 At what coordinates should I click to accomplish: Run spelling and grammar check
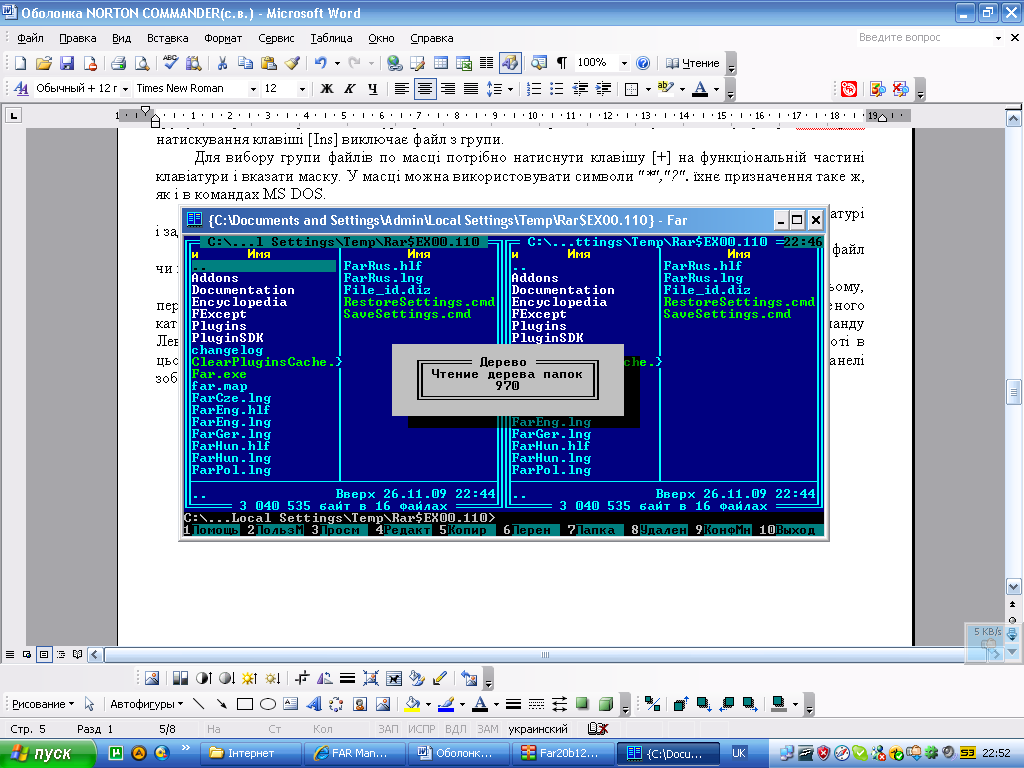170,63
